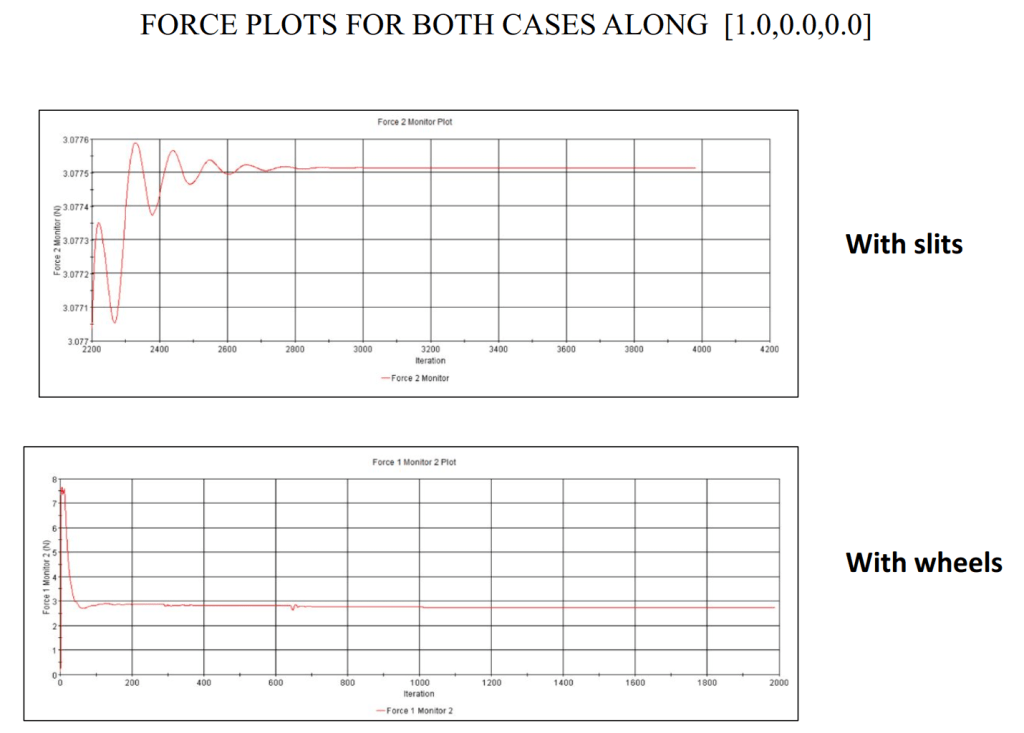The height and width of the screenshot is (733, 1024).
Task: Click the 'Force 2 Monitor (N)' y-axis label
Action: click(x=53, y=240)
